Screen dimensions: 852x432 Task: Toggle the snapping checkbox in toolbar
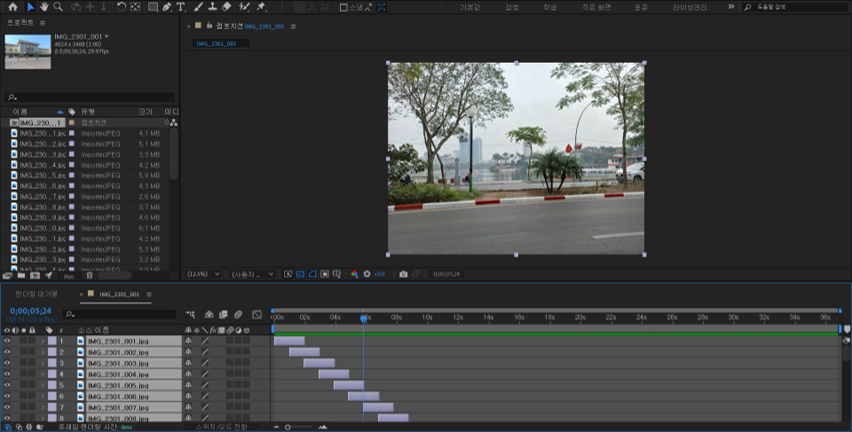[x=343, y=8]
